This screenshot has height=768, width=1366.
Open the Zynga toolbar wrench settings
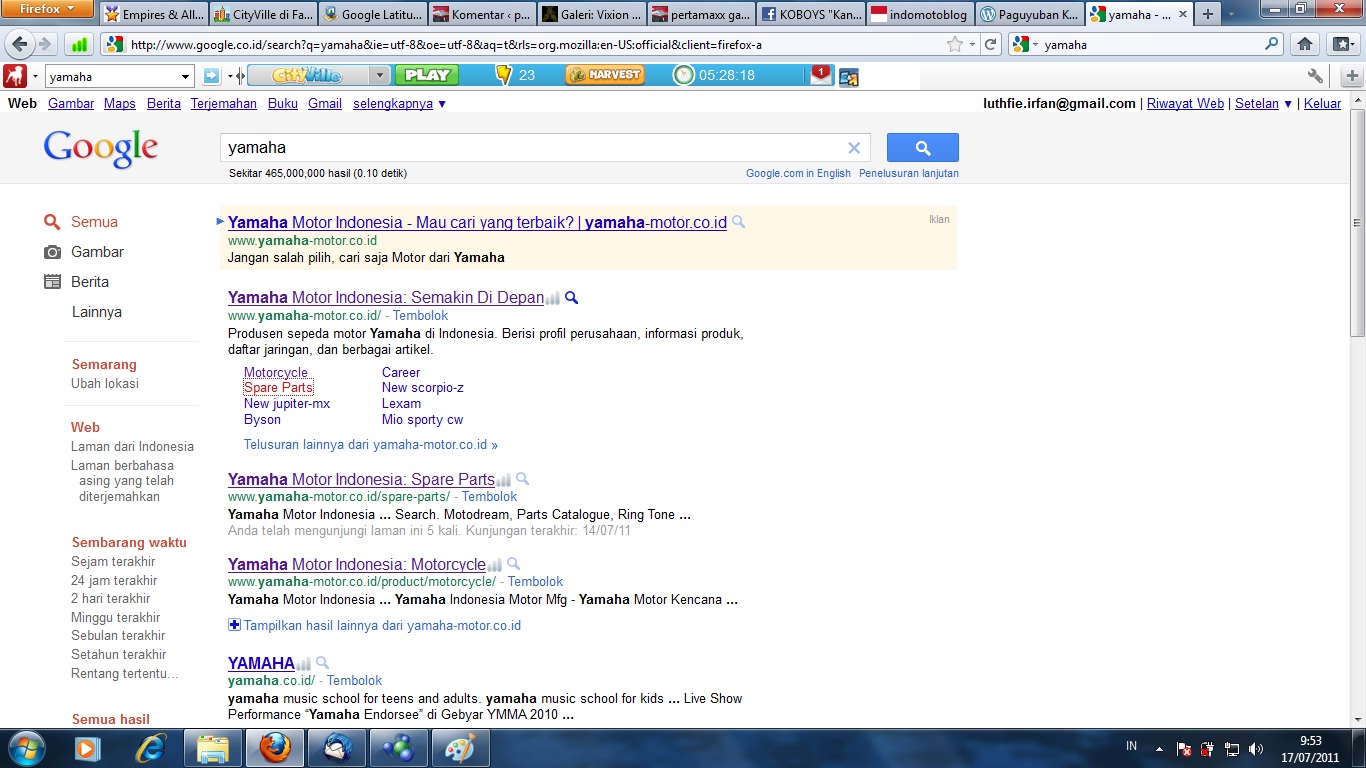(1315, 76)
